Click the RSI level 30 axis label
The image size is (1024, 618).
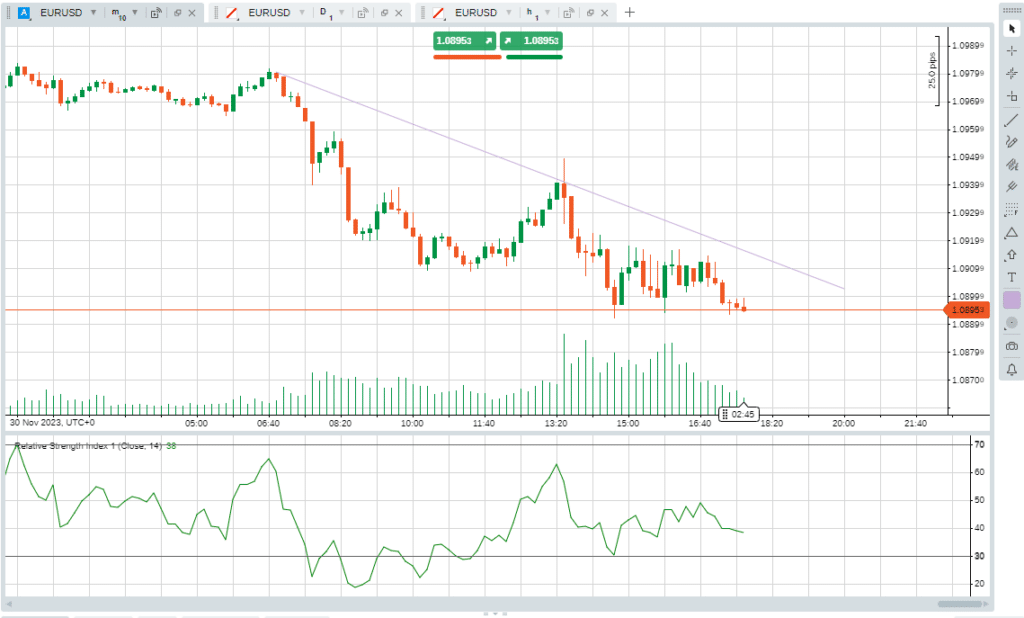coord(979,556)
